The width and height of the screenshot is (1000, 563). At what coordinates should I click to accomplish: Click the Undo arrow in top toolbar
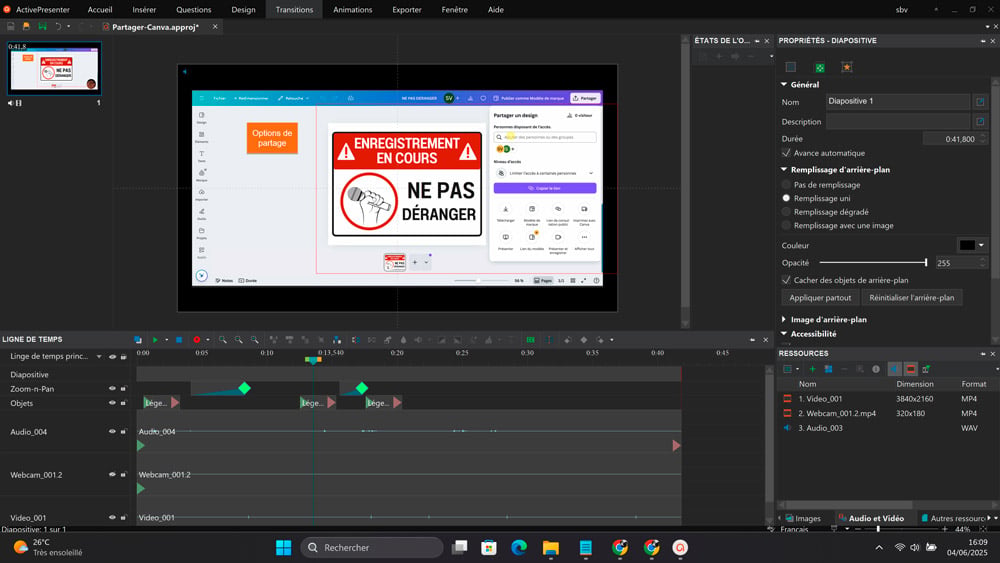(x=58, y=27)
